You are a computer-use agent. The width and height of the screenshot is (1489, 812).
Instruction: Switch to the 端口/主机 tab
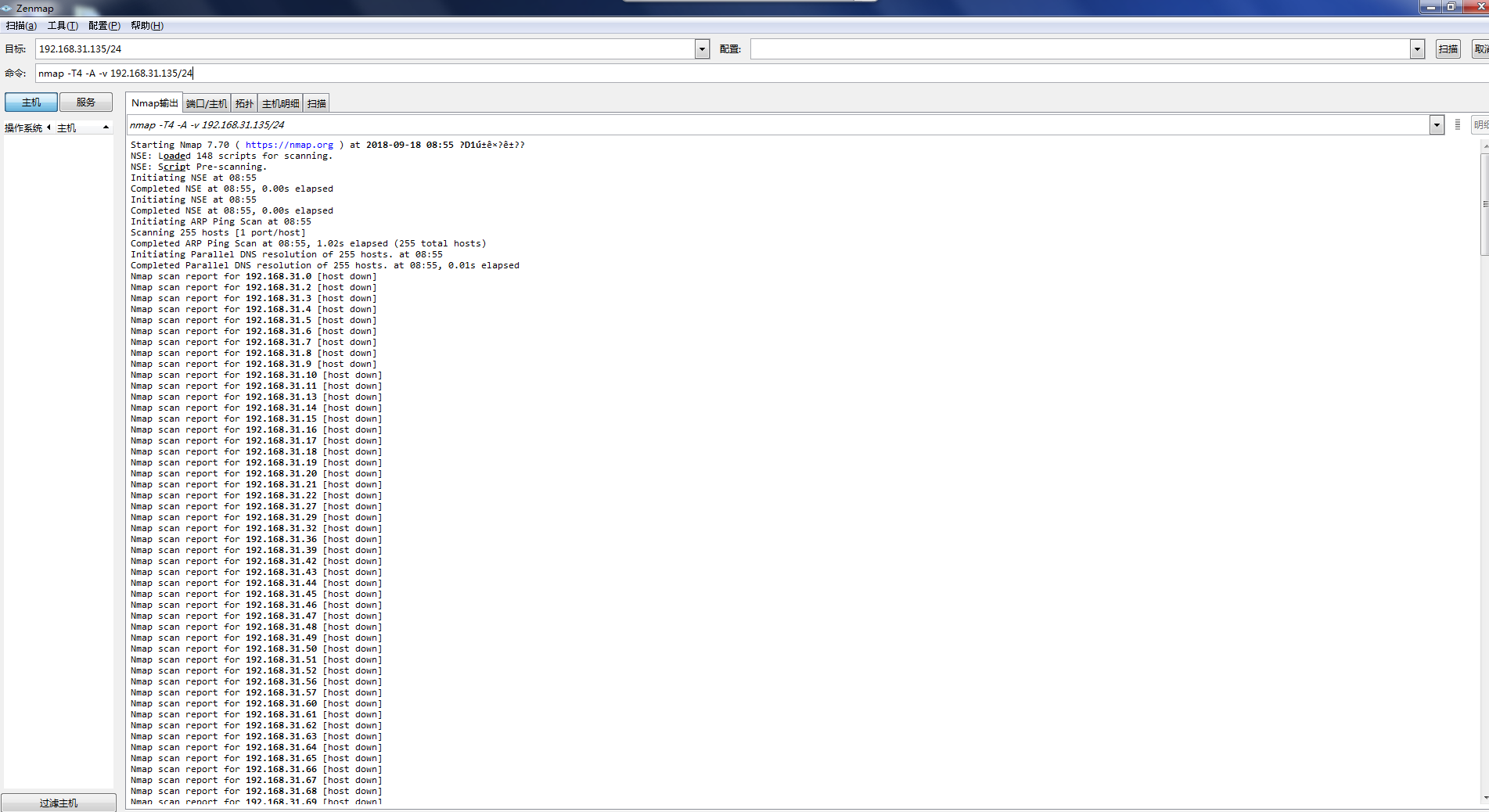(207, 103)
